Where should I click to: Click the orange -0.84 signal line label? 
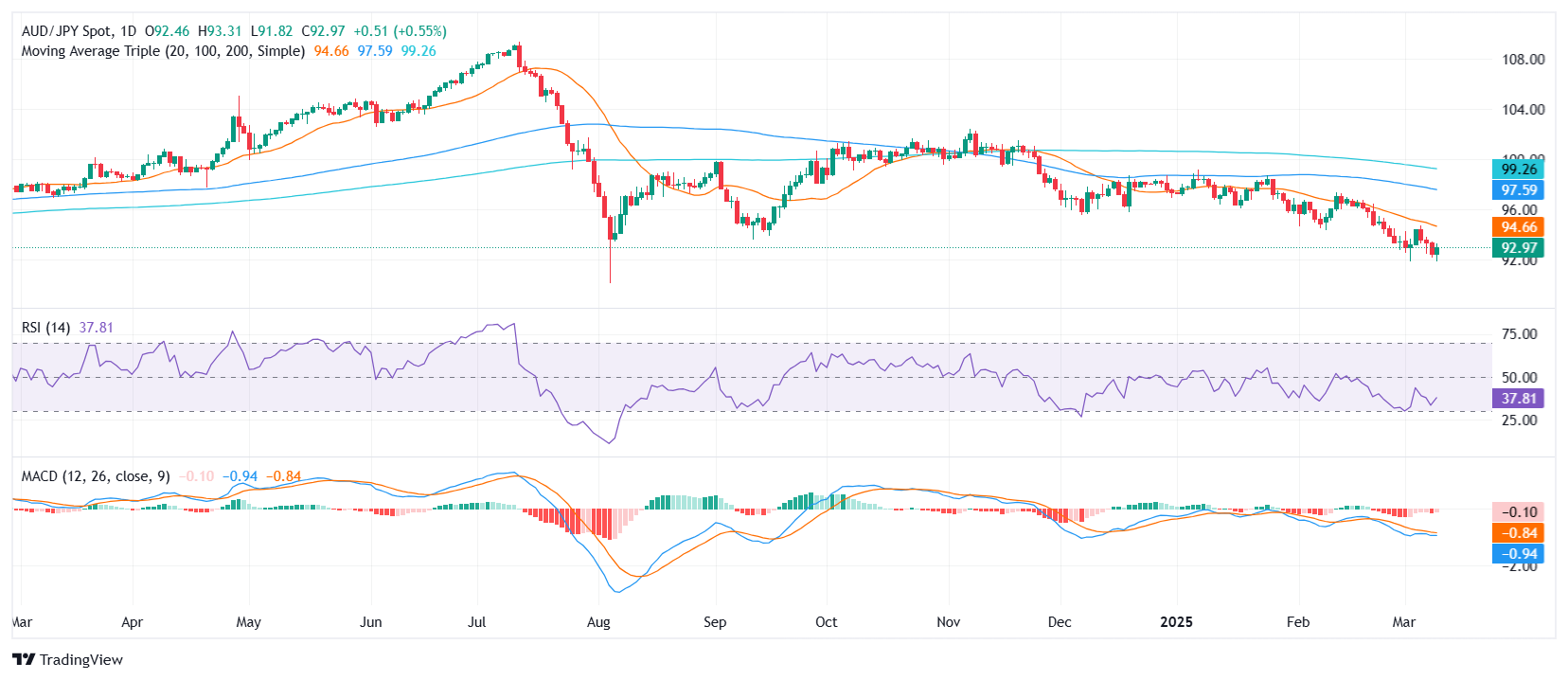(x=1518, y=533)
